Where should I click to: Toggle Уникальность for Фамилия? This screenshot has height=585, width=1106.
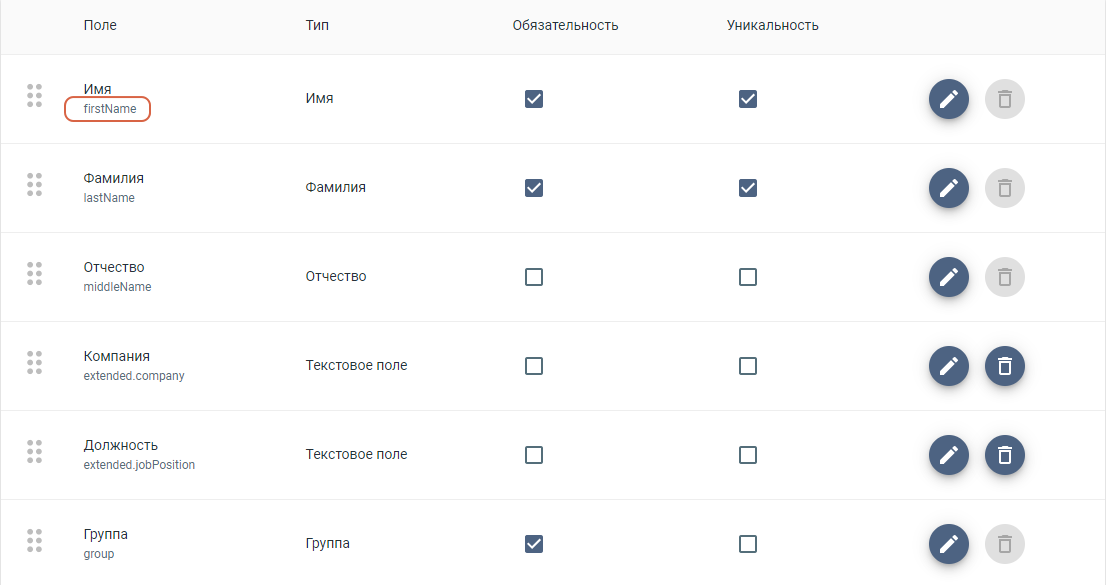[x=748, y=188]
